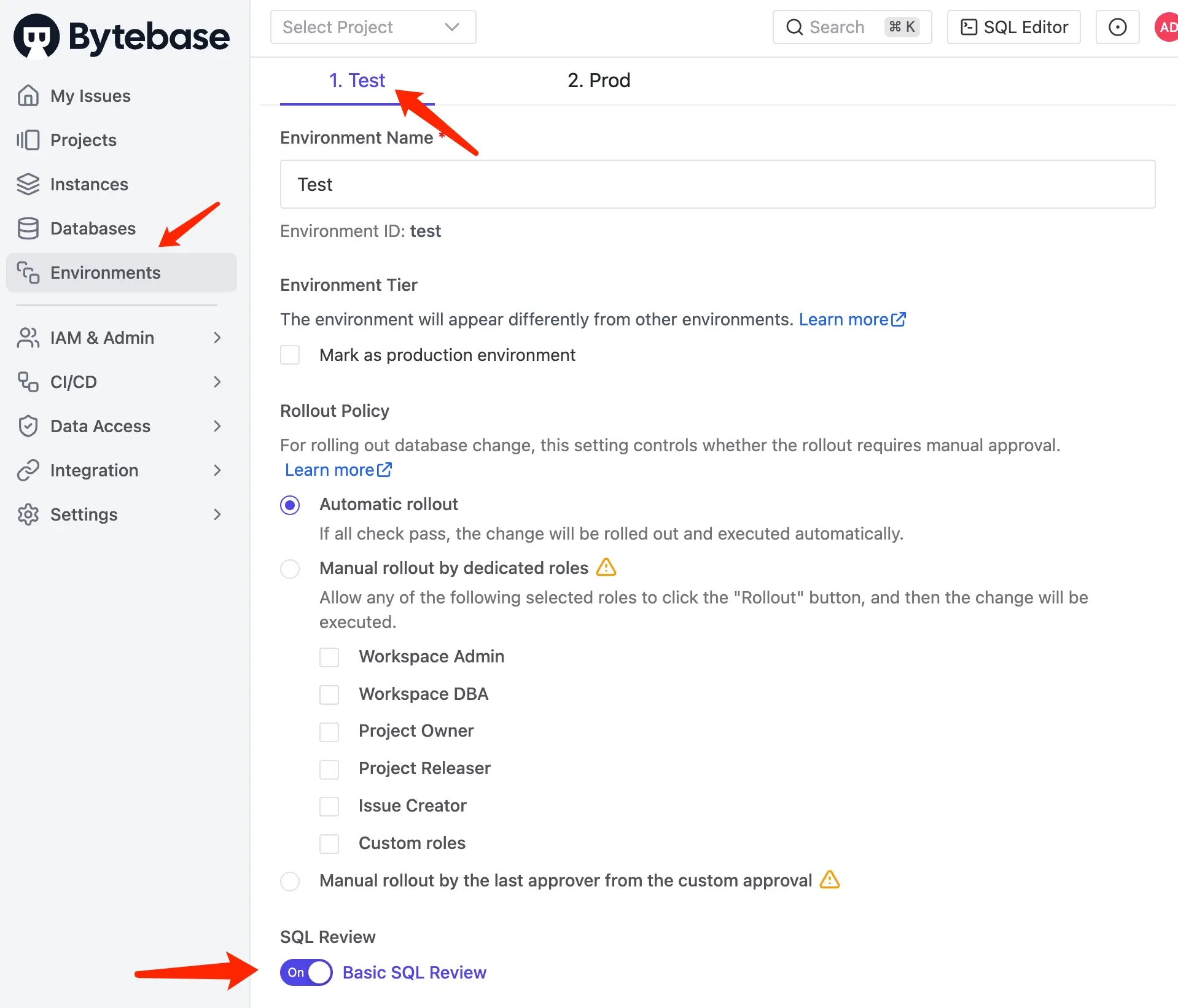Select the Automatic rollout radio button
Image resolution: width=1178 pixels, height=1008 pixels.
tap(290, 505)
